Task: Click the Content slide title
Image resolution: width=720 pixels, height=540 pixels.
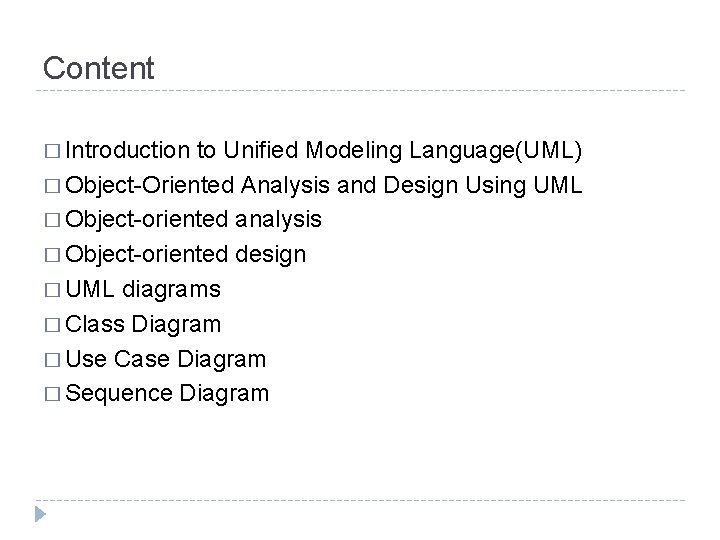Action: coord(99,69)
